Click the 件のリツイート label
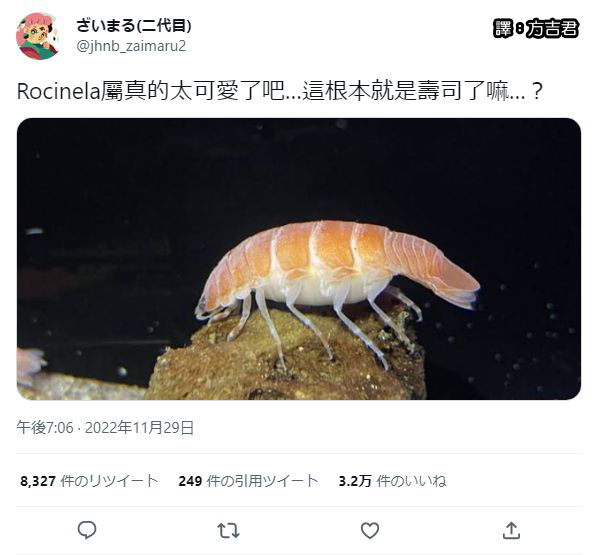 coord(109,481)
